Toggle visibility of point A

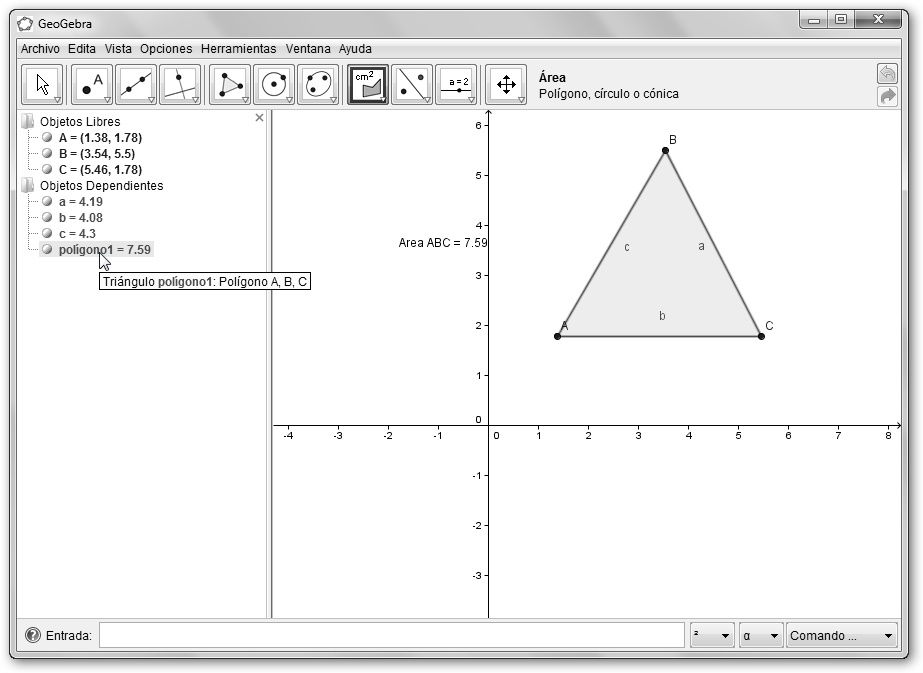tap(47, 138)
